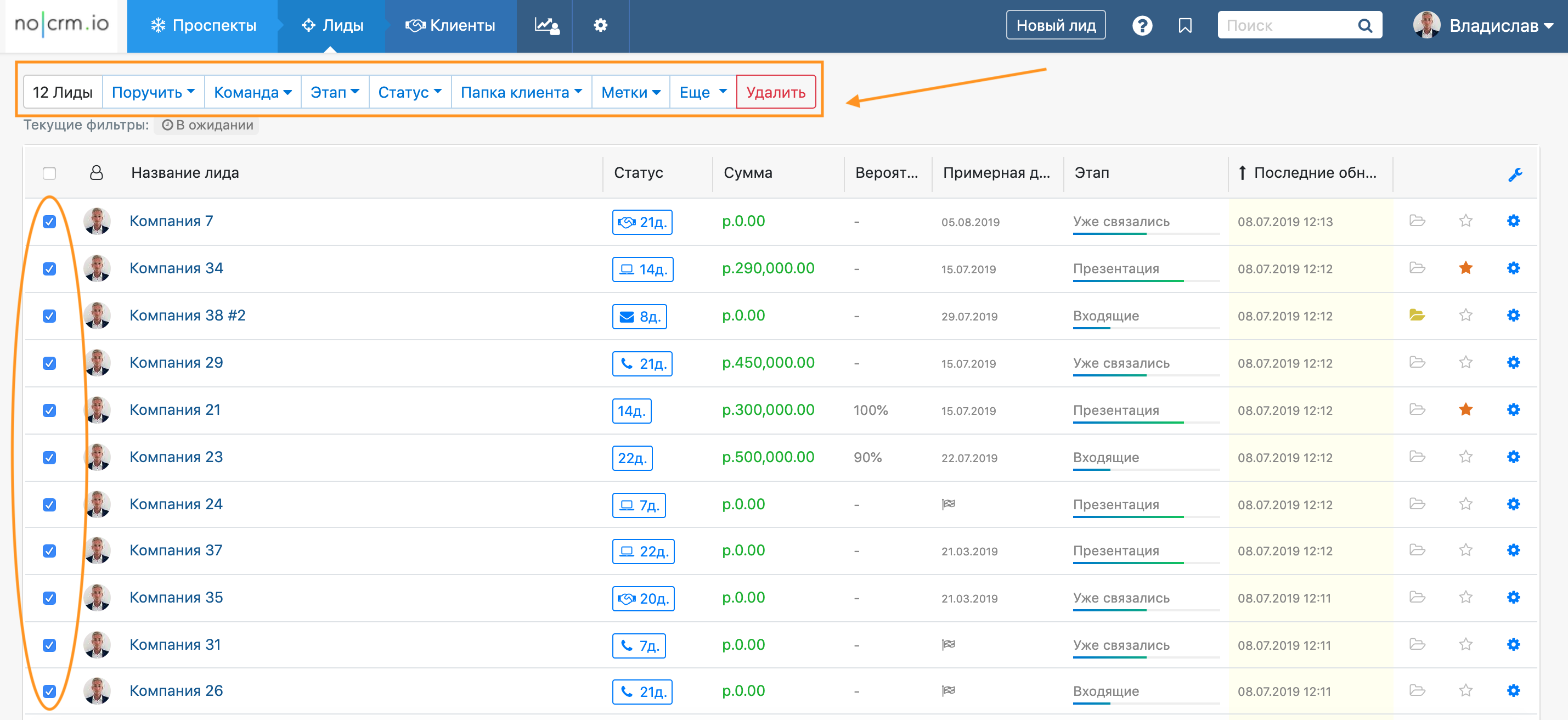Image resolution: width=1568 pixels, height=720 pixels.
Task: Expand the Еще dropdown
Action: click(703, 92)
